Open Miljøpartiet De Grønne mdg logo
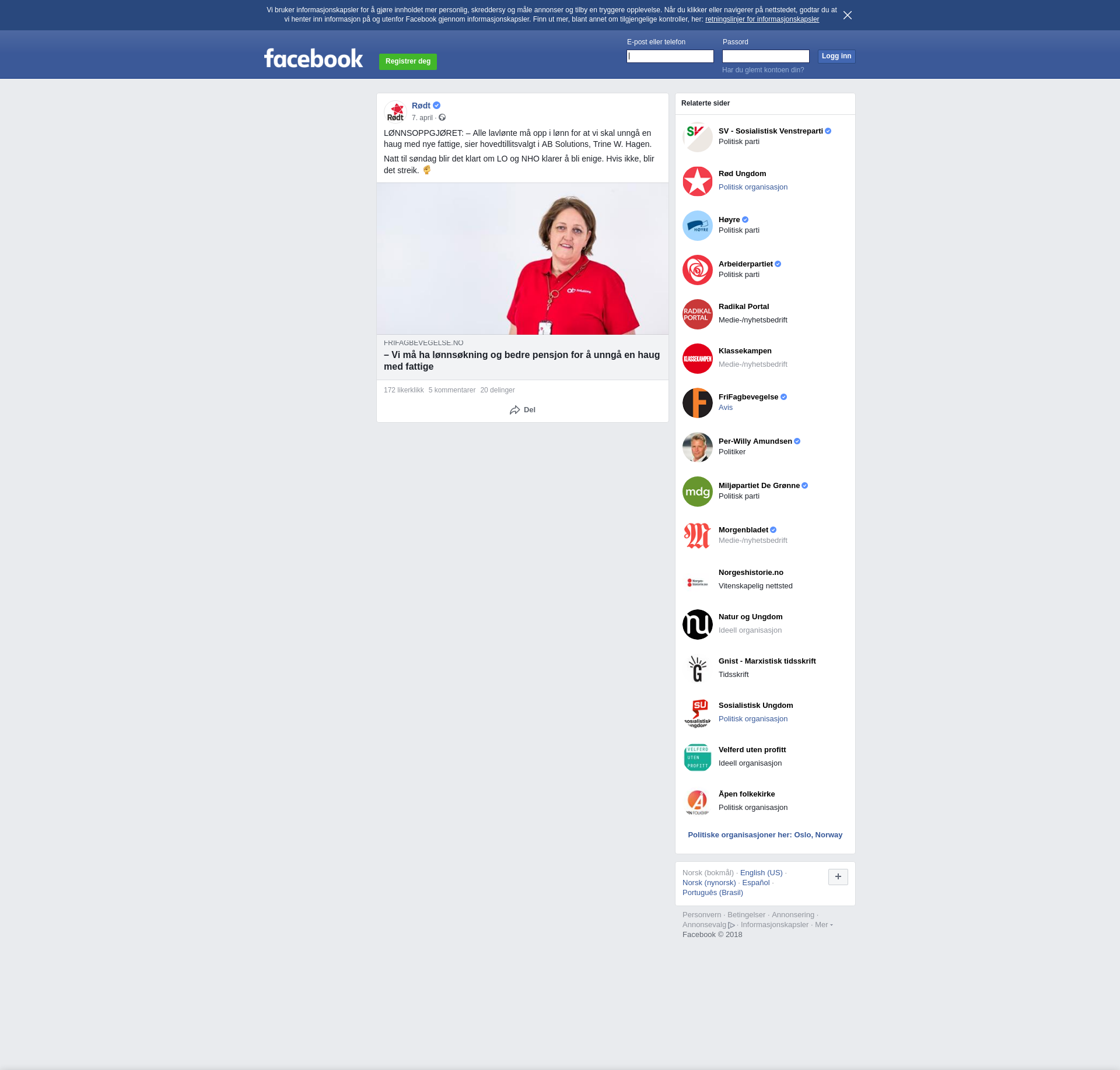The height and width of the screenshot is (1070, 1120). click(698, 492)
